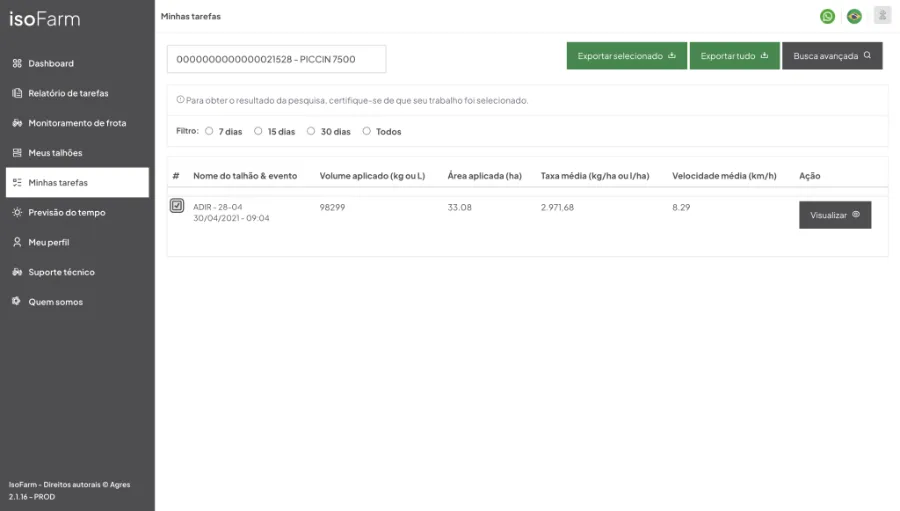Click the info icon beside search hint
The width and height of the screenshot is (900, 511).
[180, 100]
